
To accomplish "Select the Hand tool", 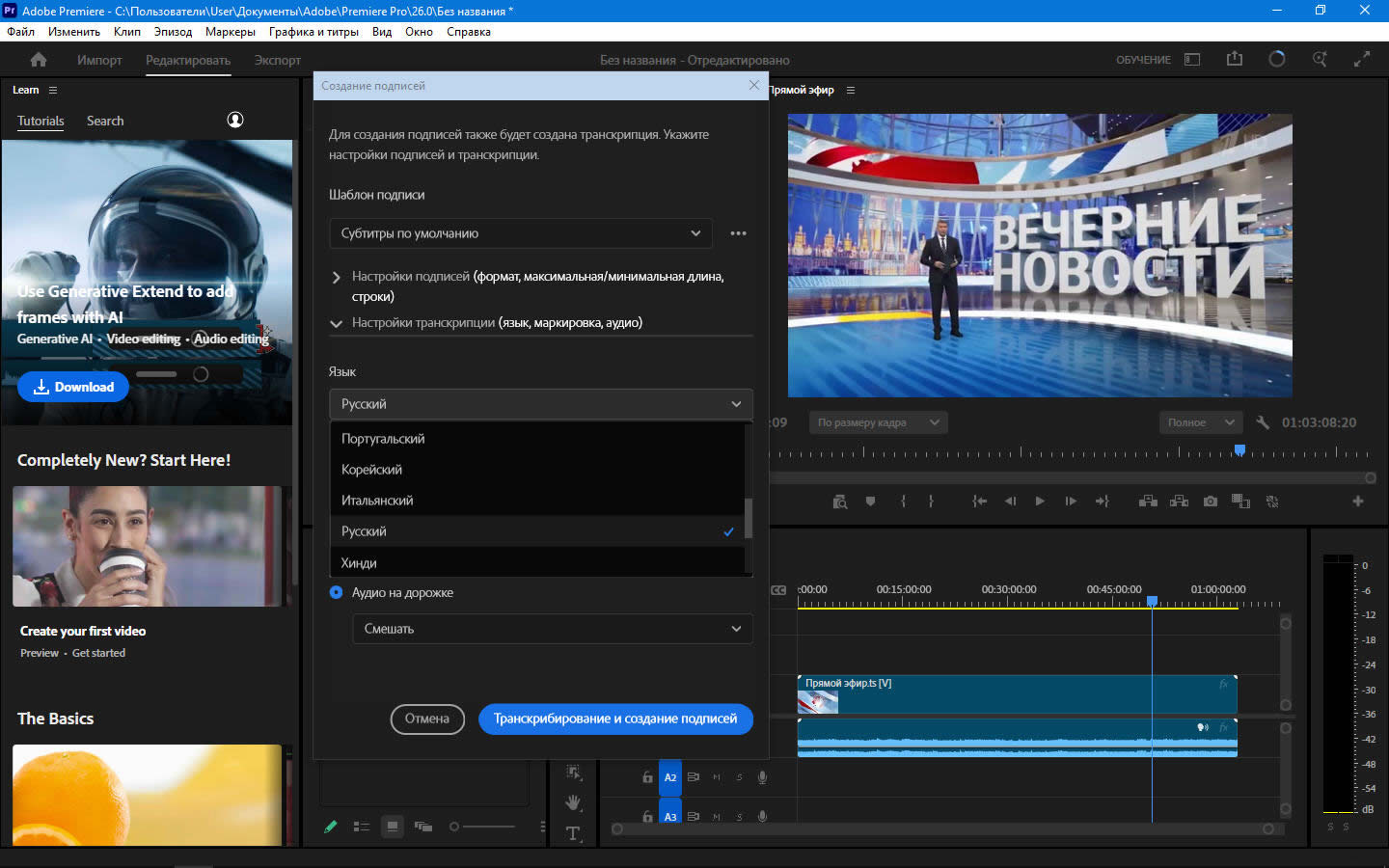I will point(573,802).
